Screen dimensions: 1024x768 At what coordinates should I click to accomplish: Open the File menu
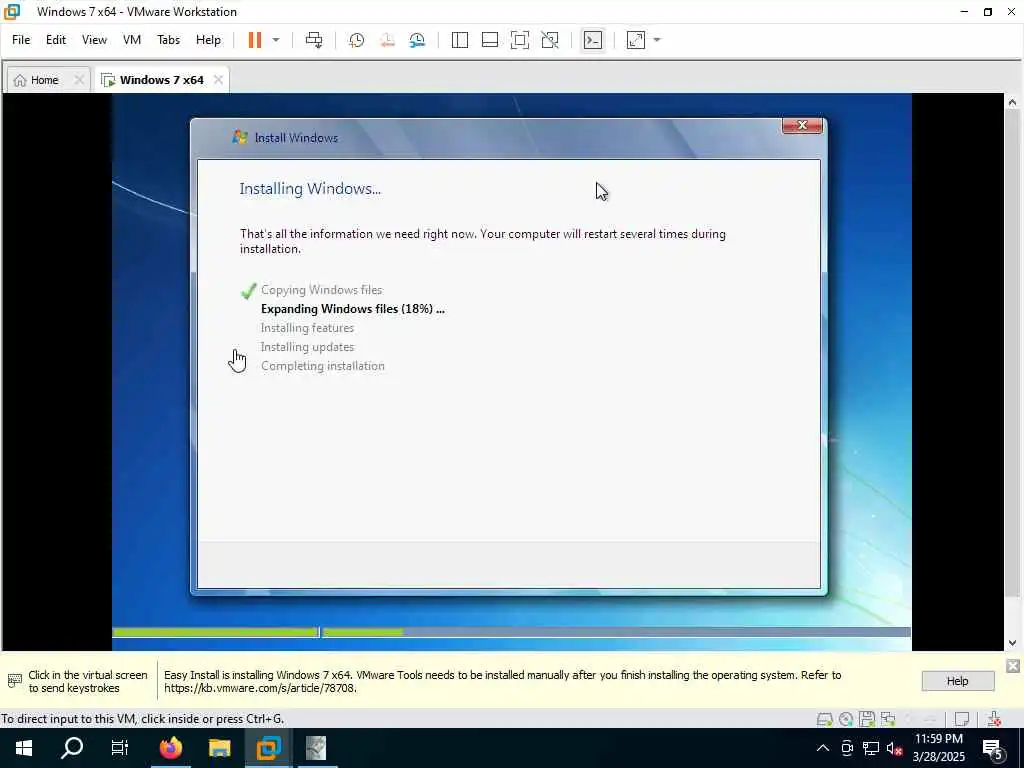pos(21,40)
